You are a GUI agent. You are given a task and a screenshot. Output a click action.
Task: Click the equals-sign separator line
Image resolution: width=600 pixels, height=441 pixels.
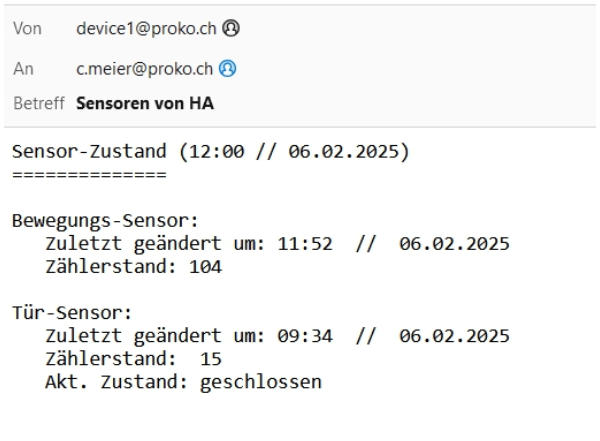[x=89, y=175]
